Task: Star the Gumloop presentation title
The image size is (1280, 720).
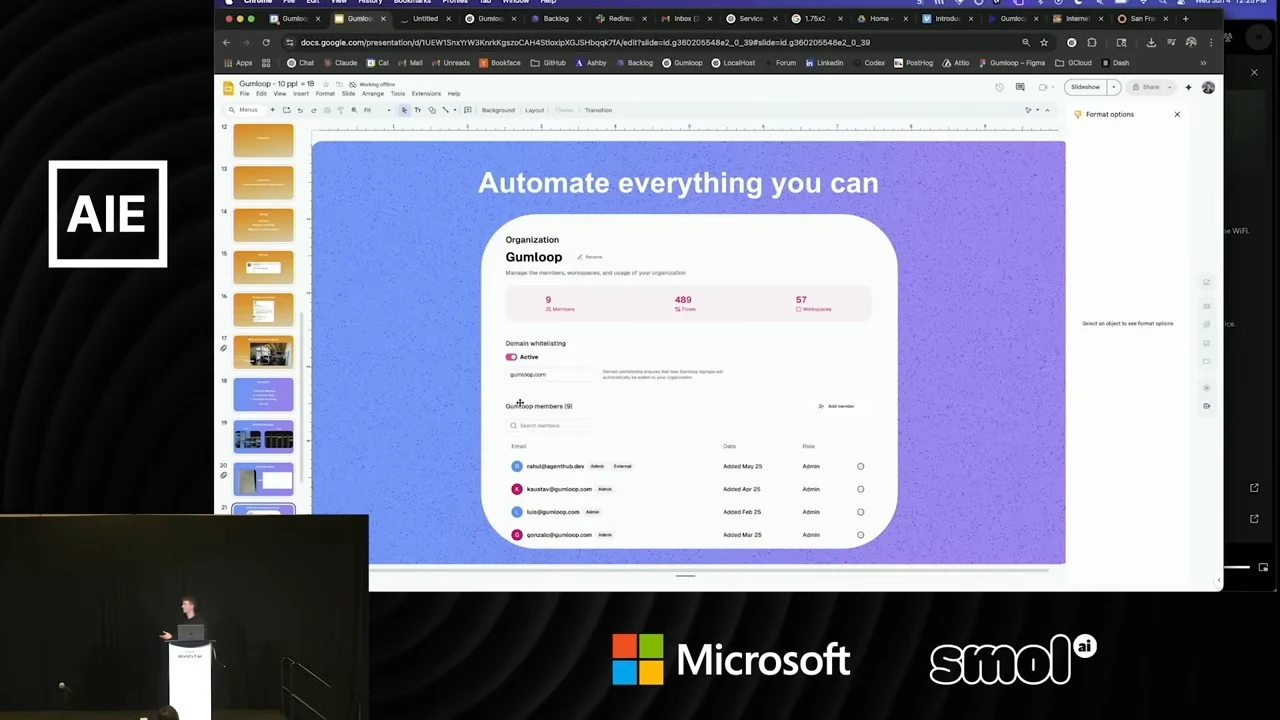Action: [x=326, y=84]
